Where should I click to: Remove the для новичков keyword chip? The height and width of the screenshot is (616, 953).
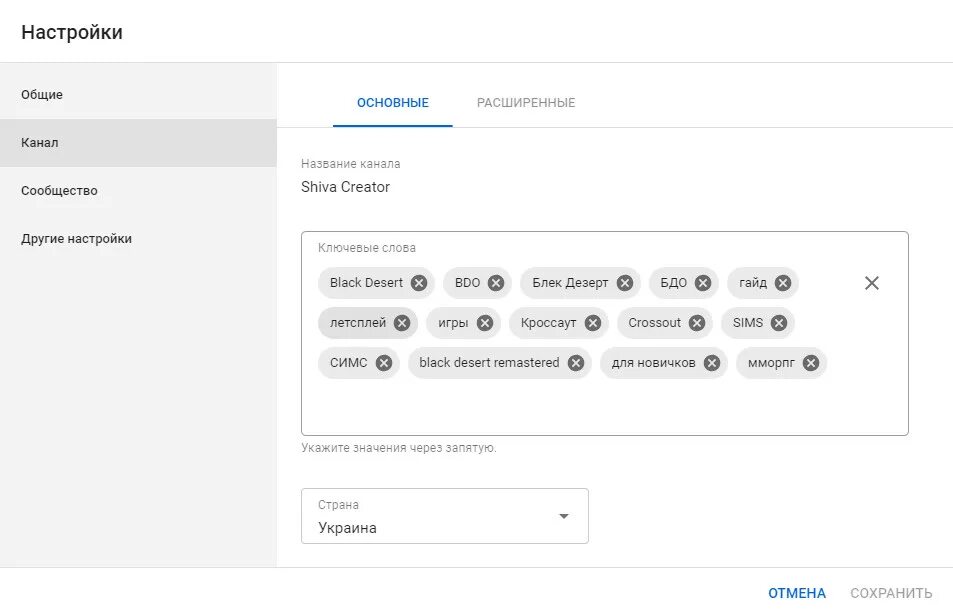coord(712,363)
